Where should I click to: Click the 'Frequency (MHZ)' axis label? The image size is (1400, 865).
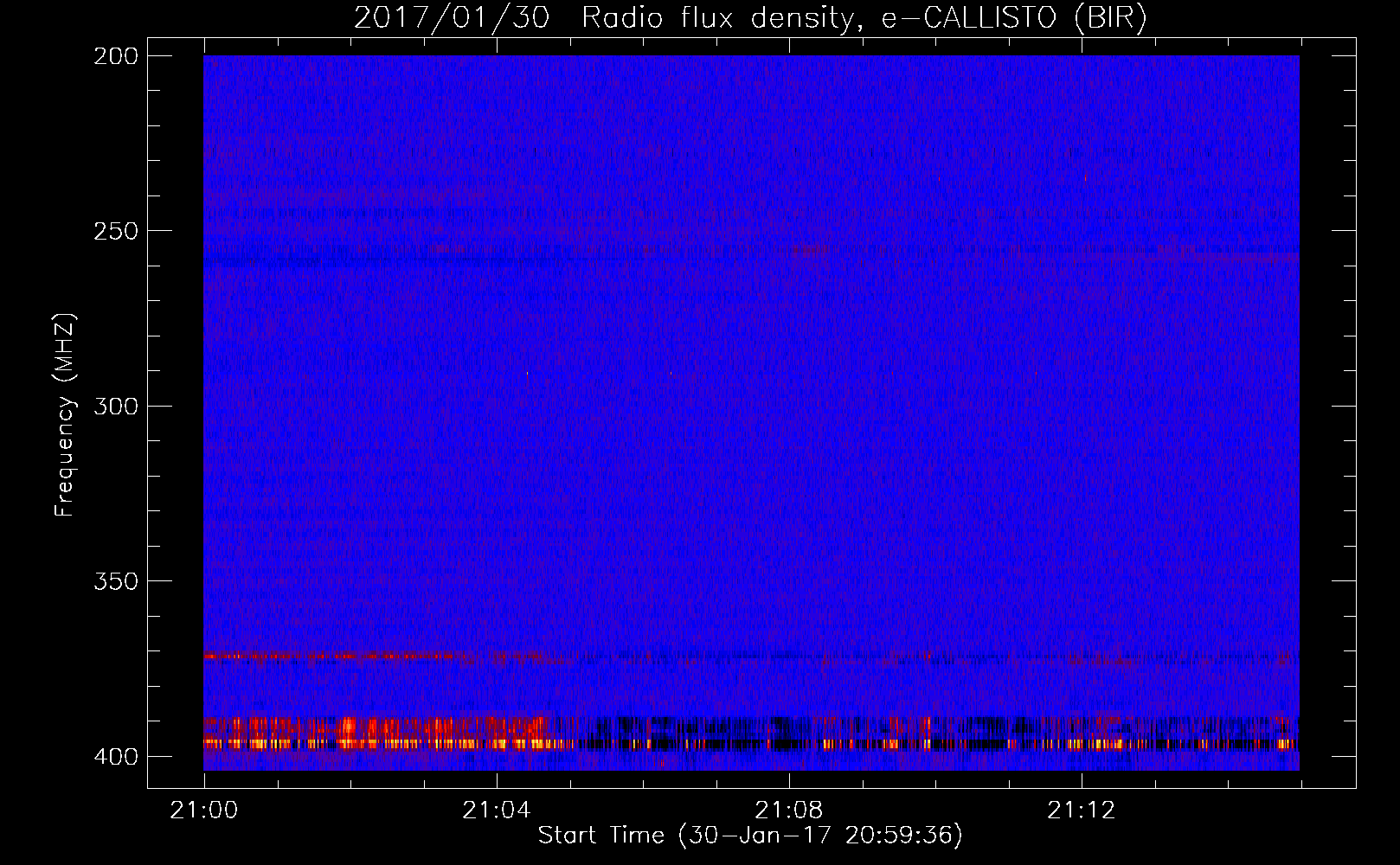point(65,414)
